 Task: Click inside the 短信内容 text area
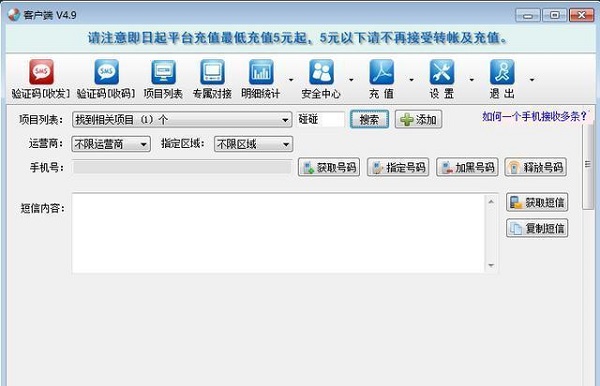click(x=279, y=233)
